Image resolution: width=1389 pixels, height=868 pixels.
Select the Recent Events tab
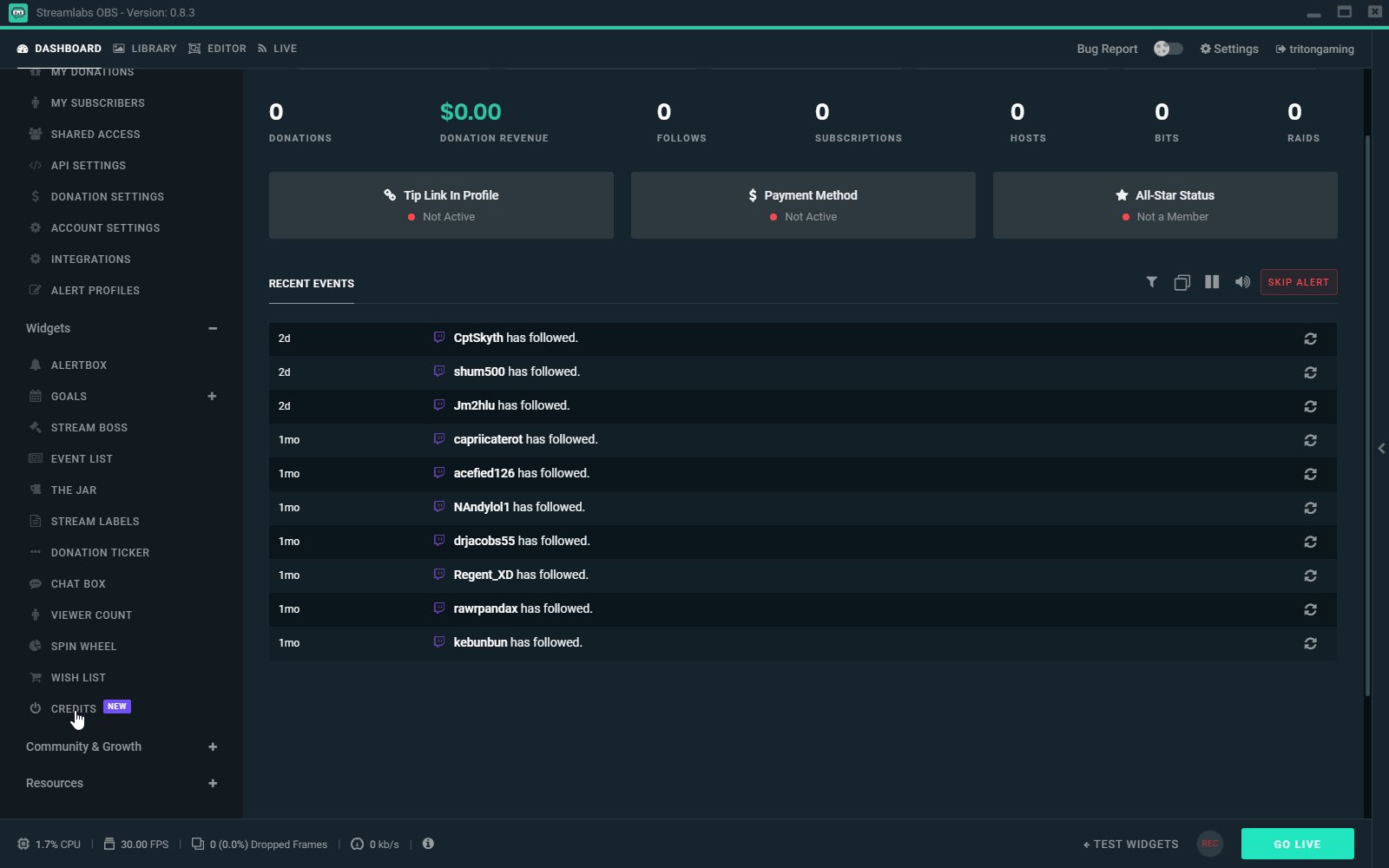click(x=312, y=284)
